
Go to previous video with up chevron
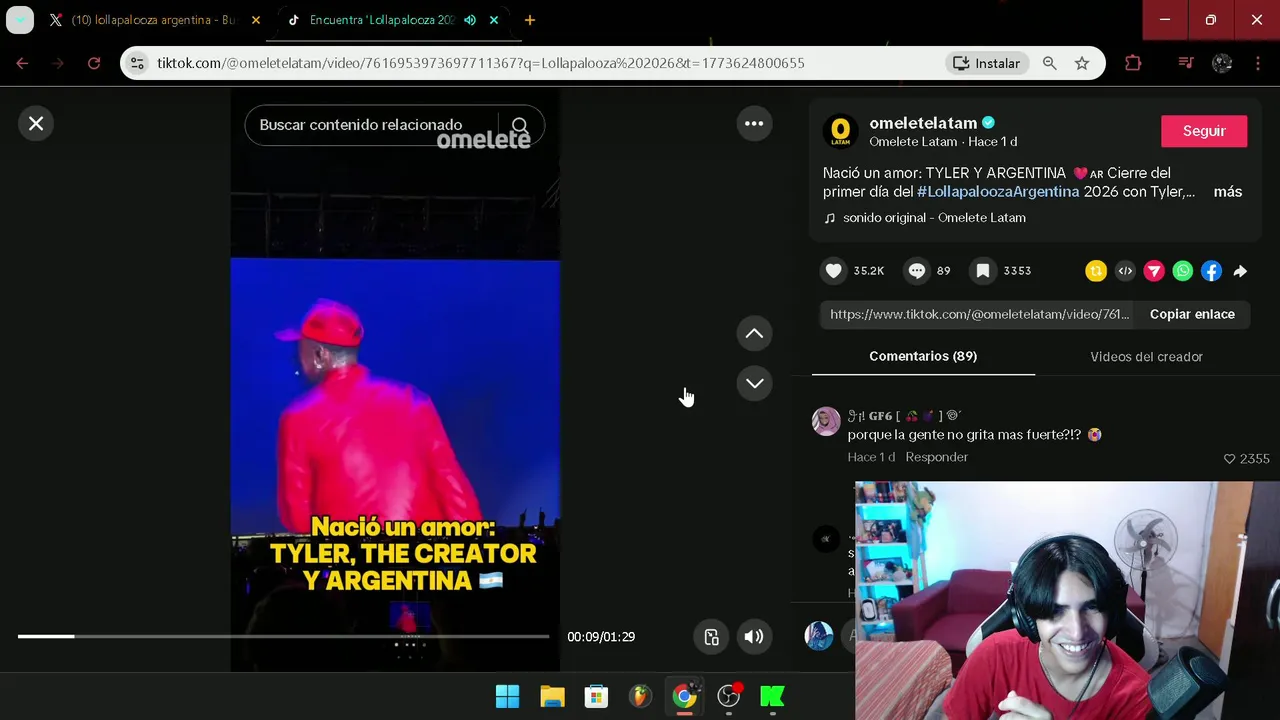coord(754,334)
